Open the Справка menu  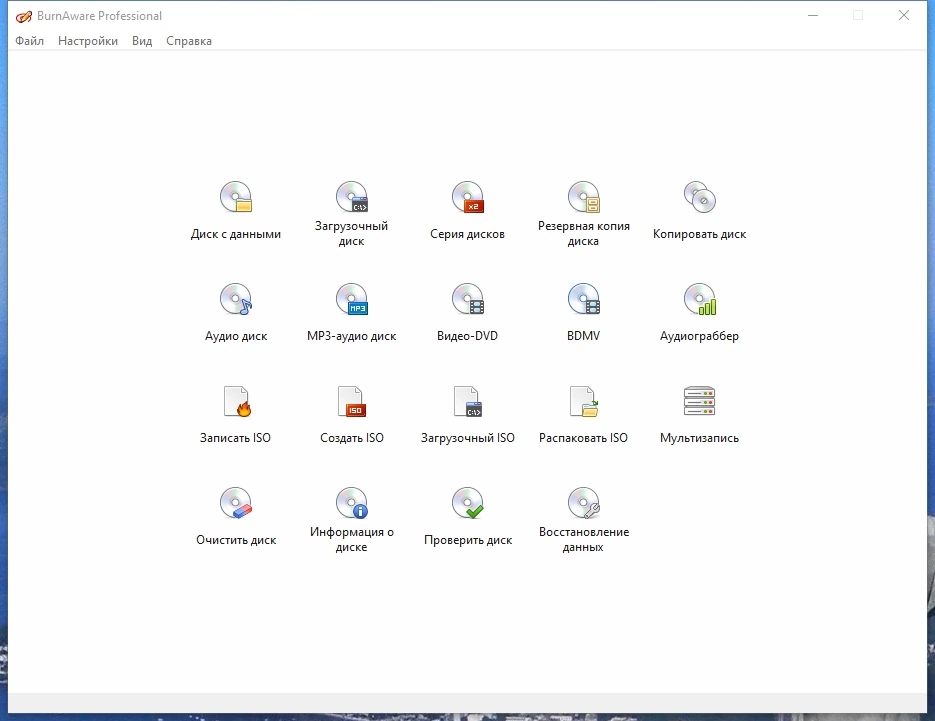[189, 41]
